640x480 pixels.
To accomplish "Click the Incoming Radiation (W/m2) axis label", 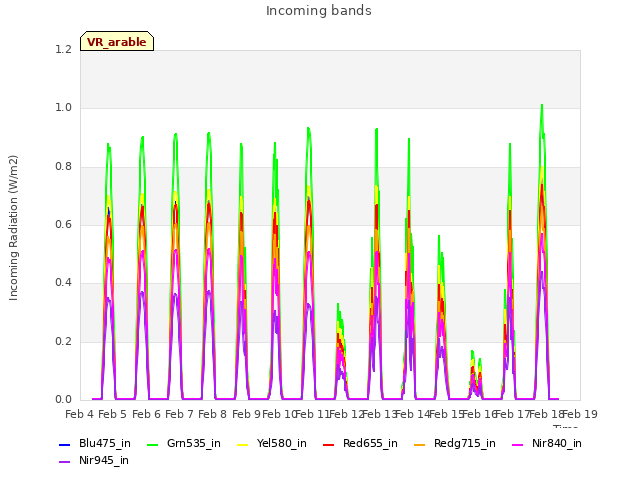I will pyautogui.click(x=13, y=228).
